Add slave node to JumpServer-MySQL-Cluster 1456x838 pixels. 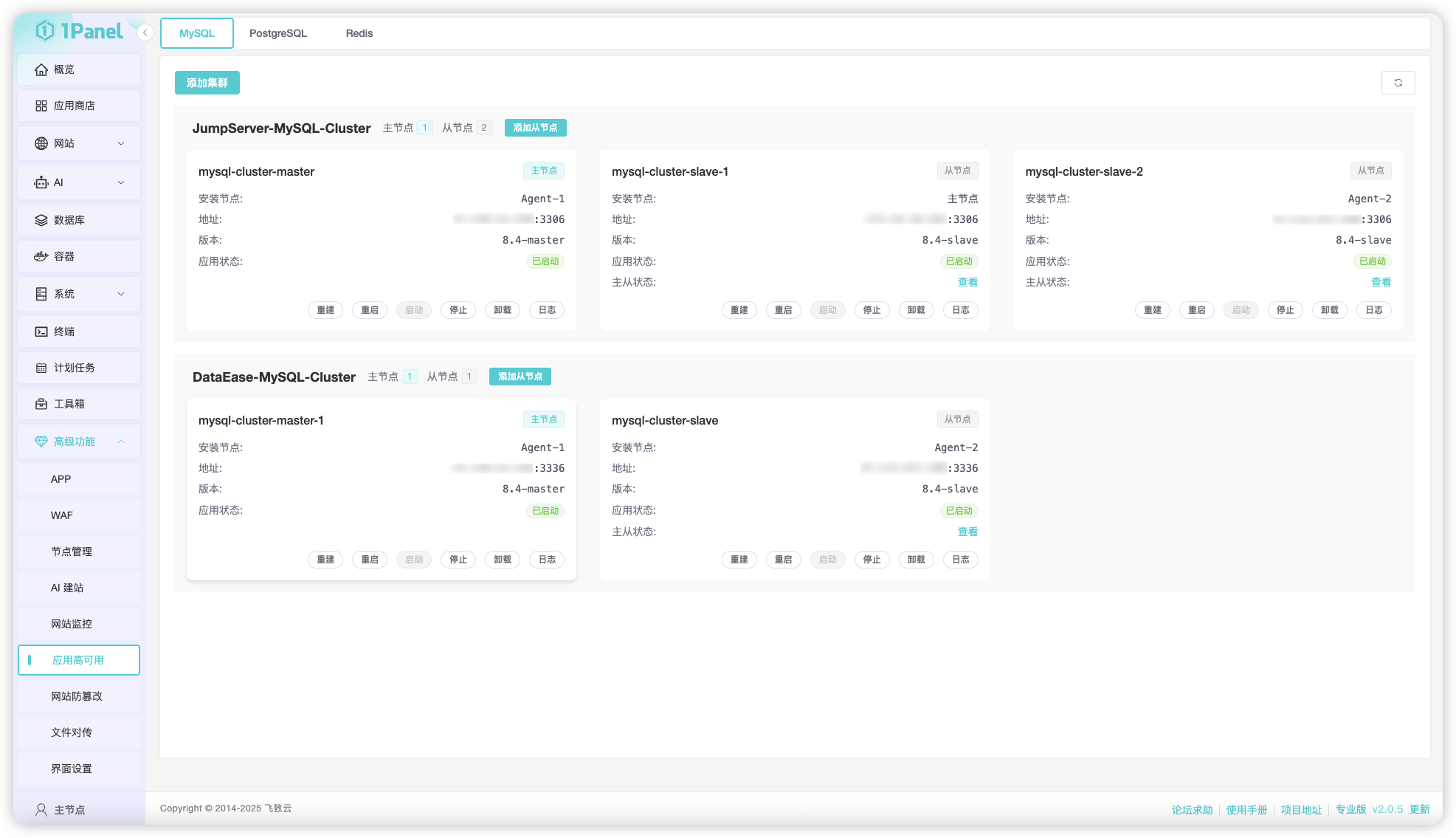[535, 128]
